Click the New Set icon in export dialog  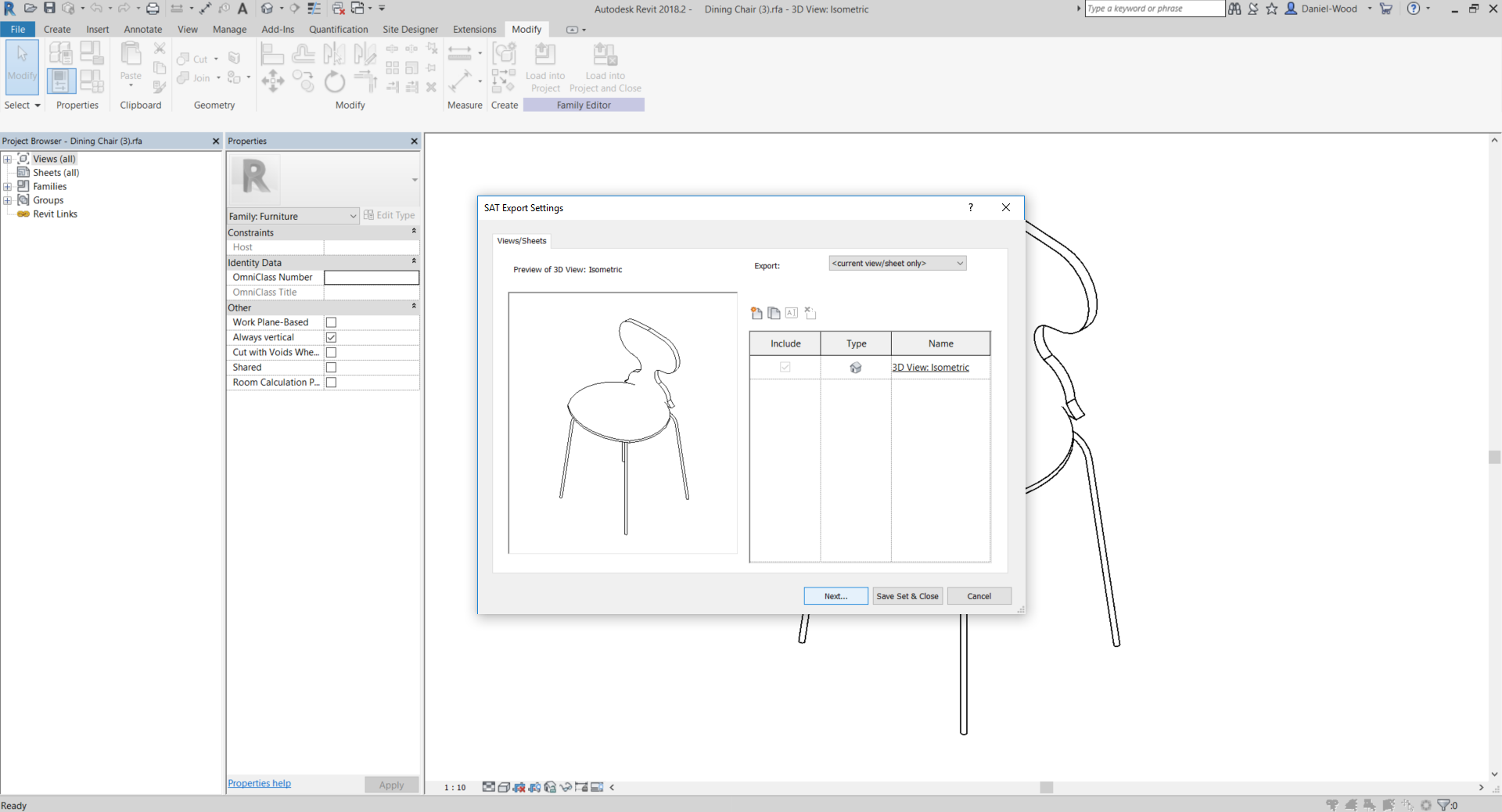click(x=756, y=314)
